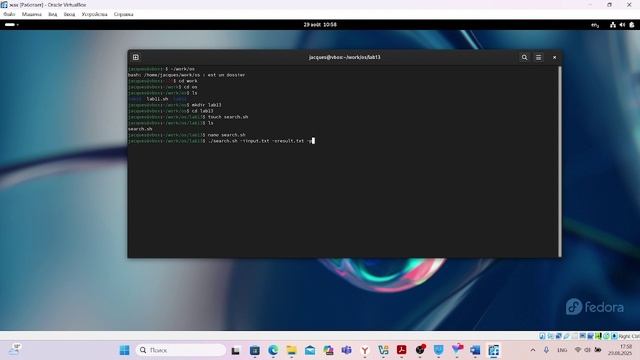Image resolution: width=640 pixels, height=360 pixels.
Task: Open Task View on the taskbar
Action: [236, 351]
